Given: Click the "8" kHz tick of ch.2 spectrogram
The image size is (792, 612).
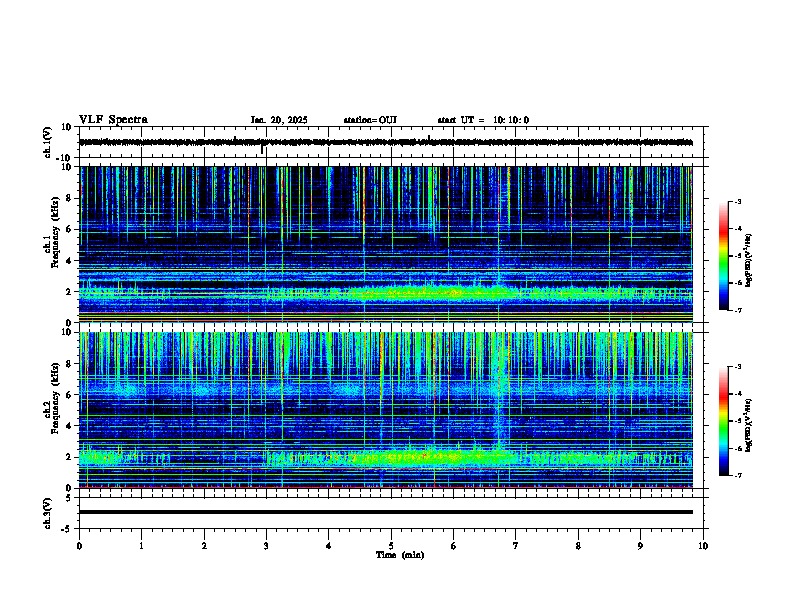Looking at the screenshot, I should pos(69,364).
